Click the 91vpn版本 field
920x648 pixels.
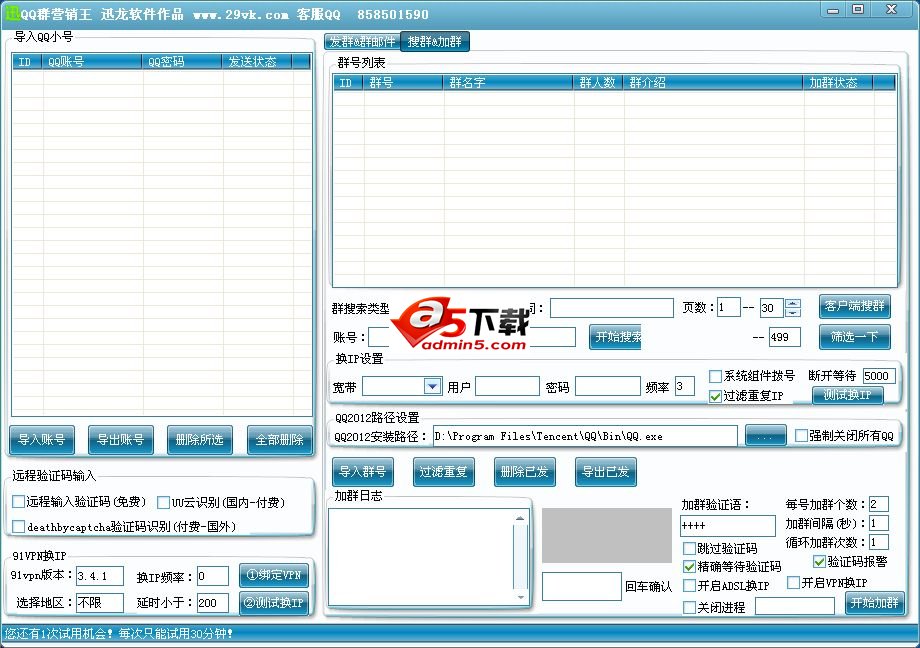[x=100, y=576]
